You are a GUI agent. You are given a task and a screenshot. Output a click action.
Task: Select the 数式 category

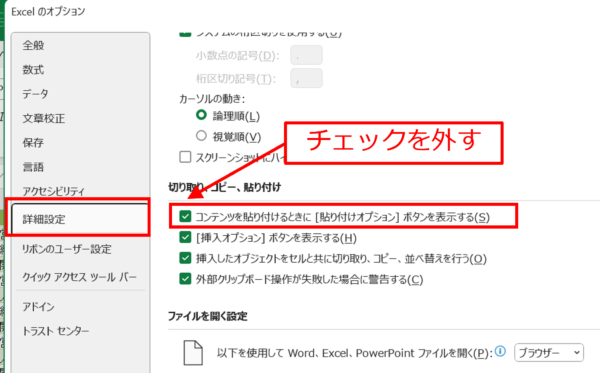33,70
